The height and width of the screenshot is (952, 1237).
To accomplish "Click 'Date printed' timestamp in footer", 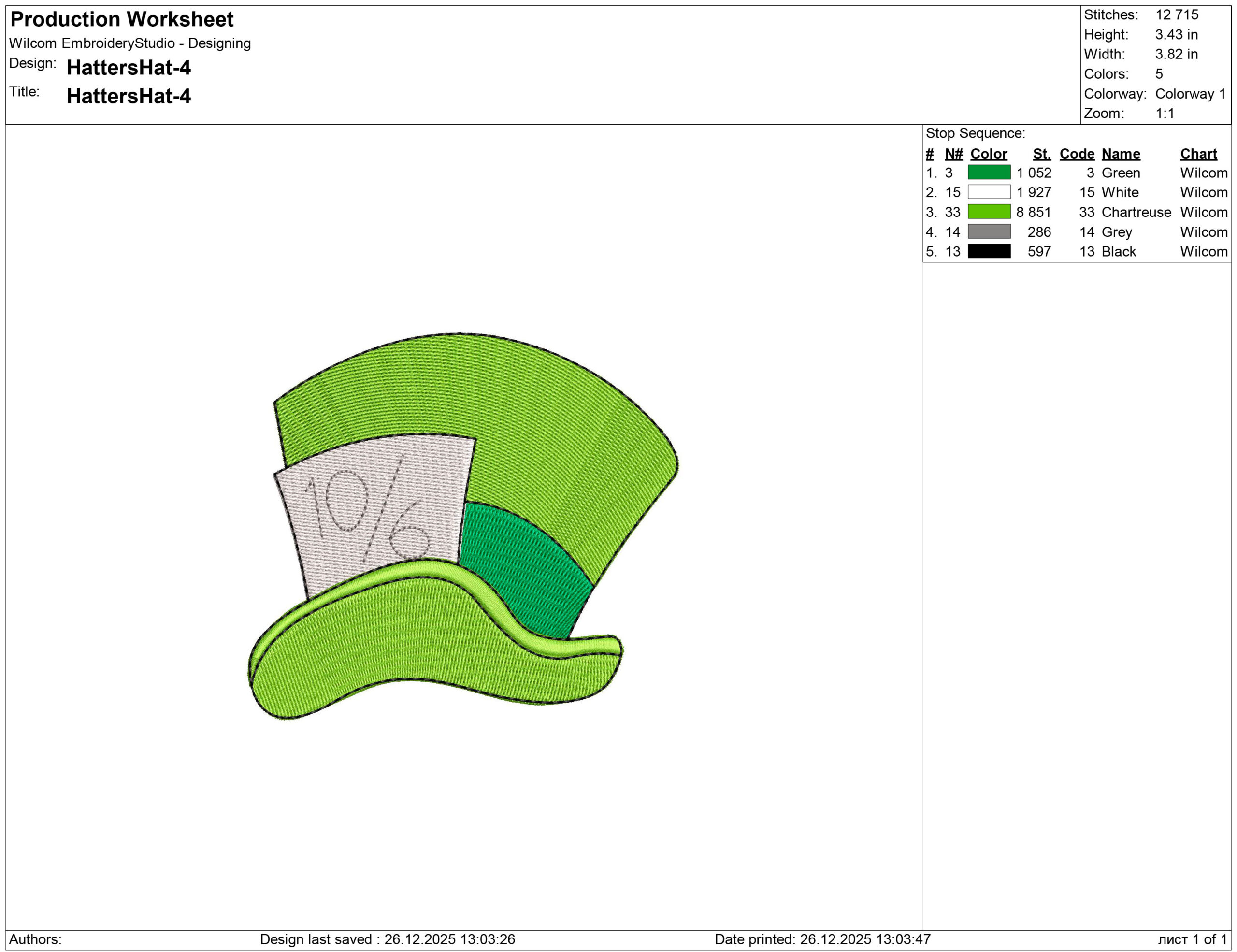I will tap(822, 939).
